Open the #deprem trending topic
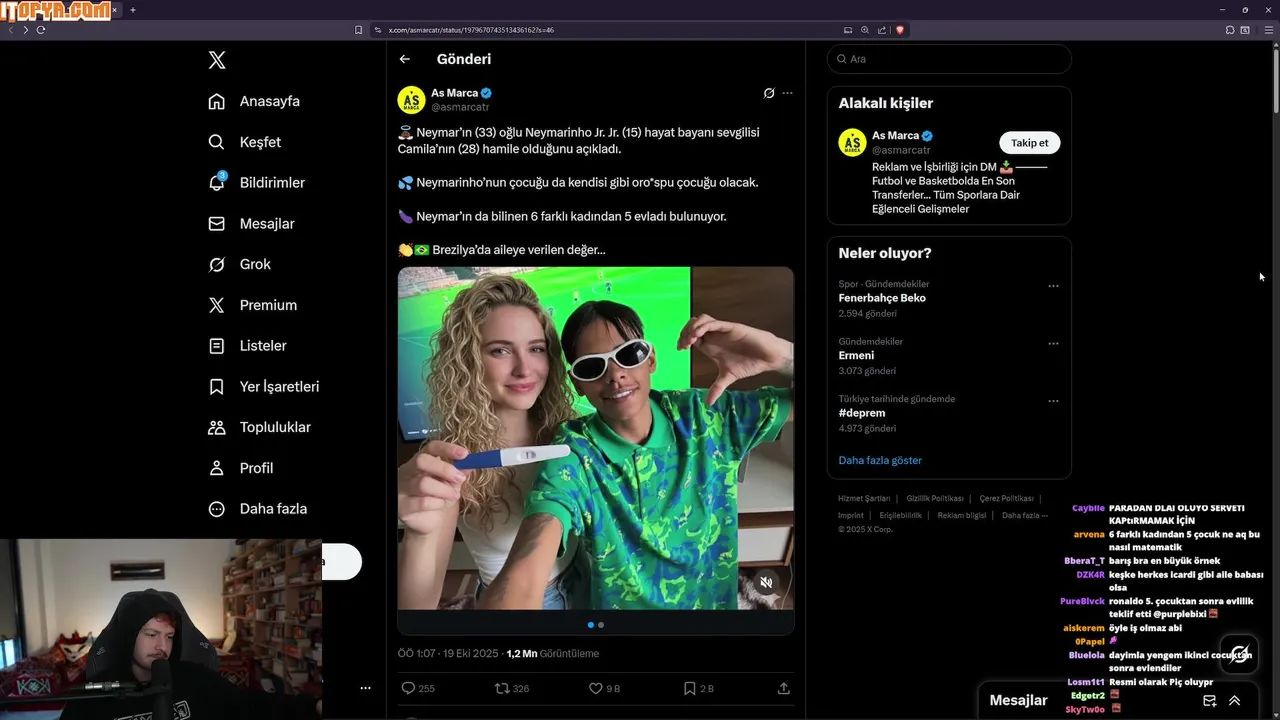This screenshot has width=1280, height=720. pos(862,412)
